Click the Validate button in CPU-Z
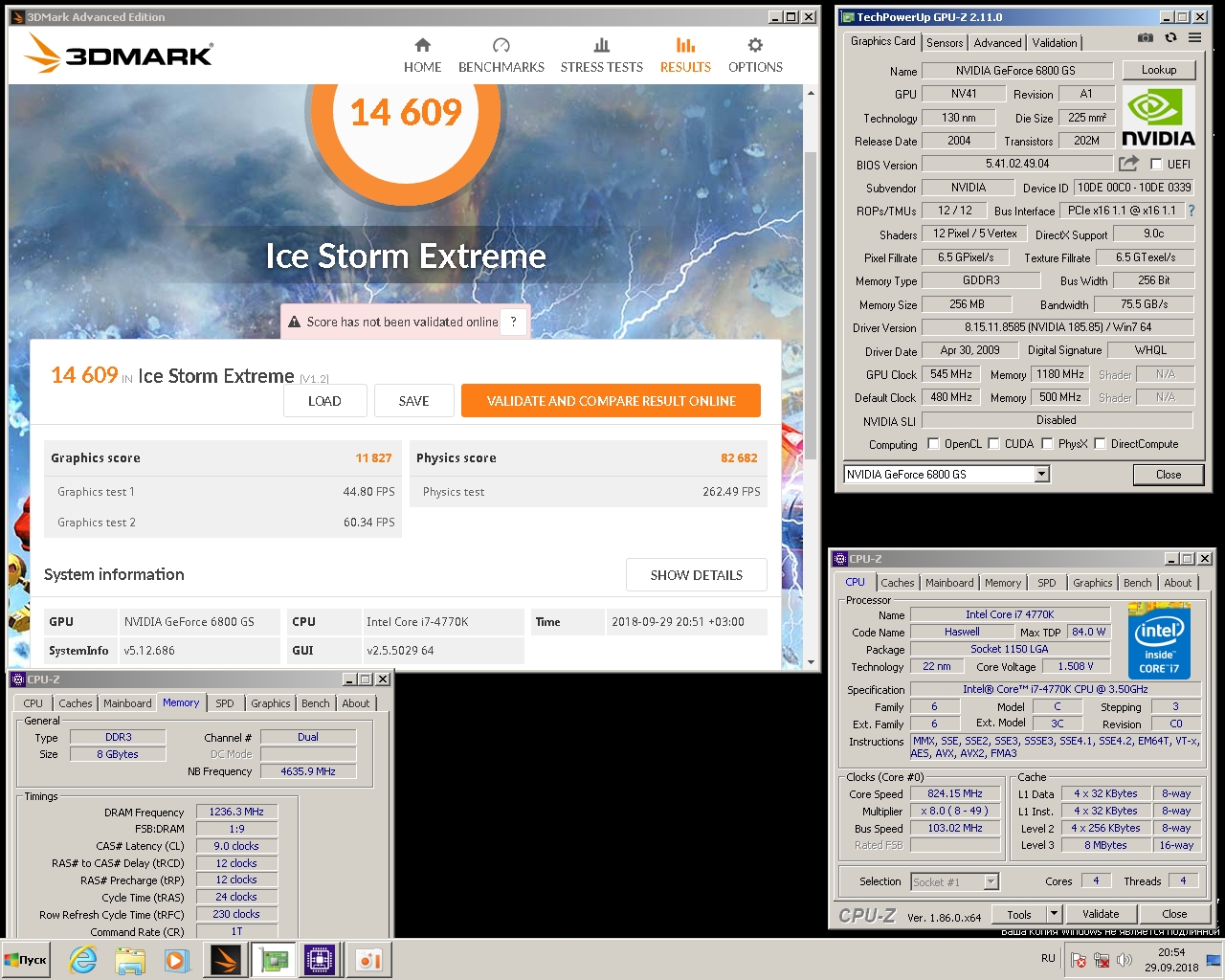This screenshot has height=980, width=1225. (x=1101, y=914)
